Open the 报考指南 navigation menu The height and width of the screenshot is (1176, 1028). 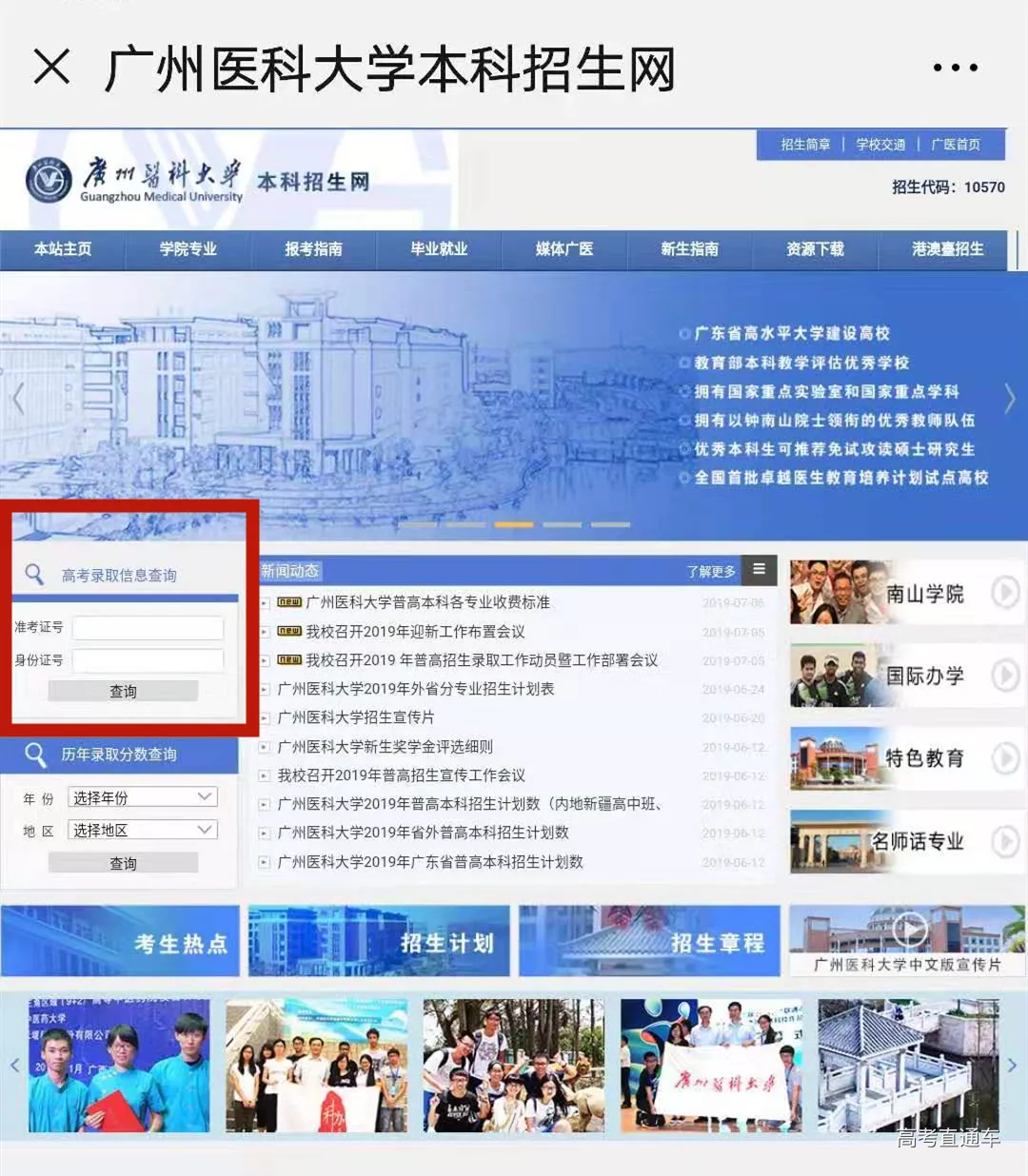(313, 249)
